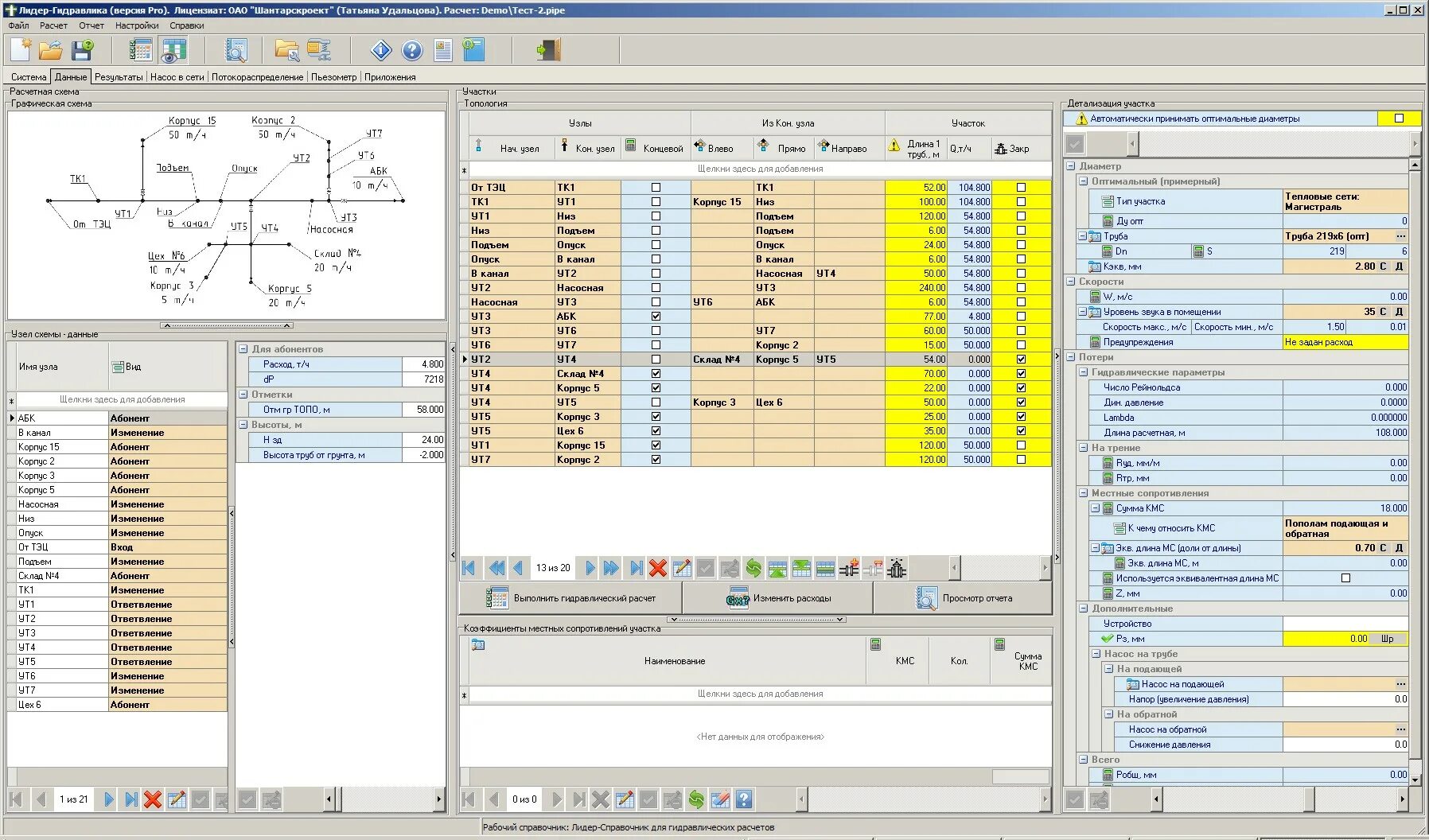Switch to the Потокораспределение tab

(x=257, y=77)
